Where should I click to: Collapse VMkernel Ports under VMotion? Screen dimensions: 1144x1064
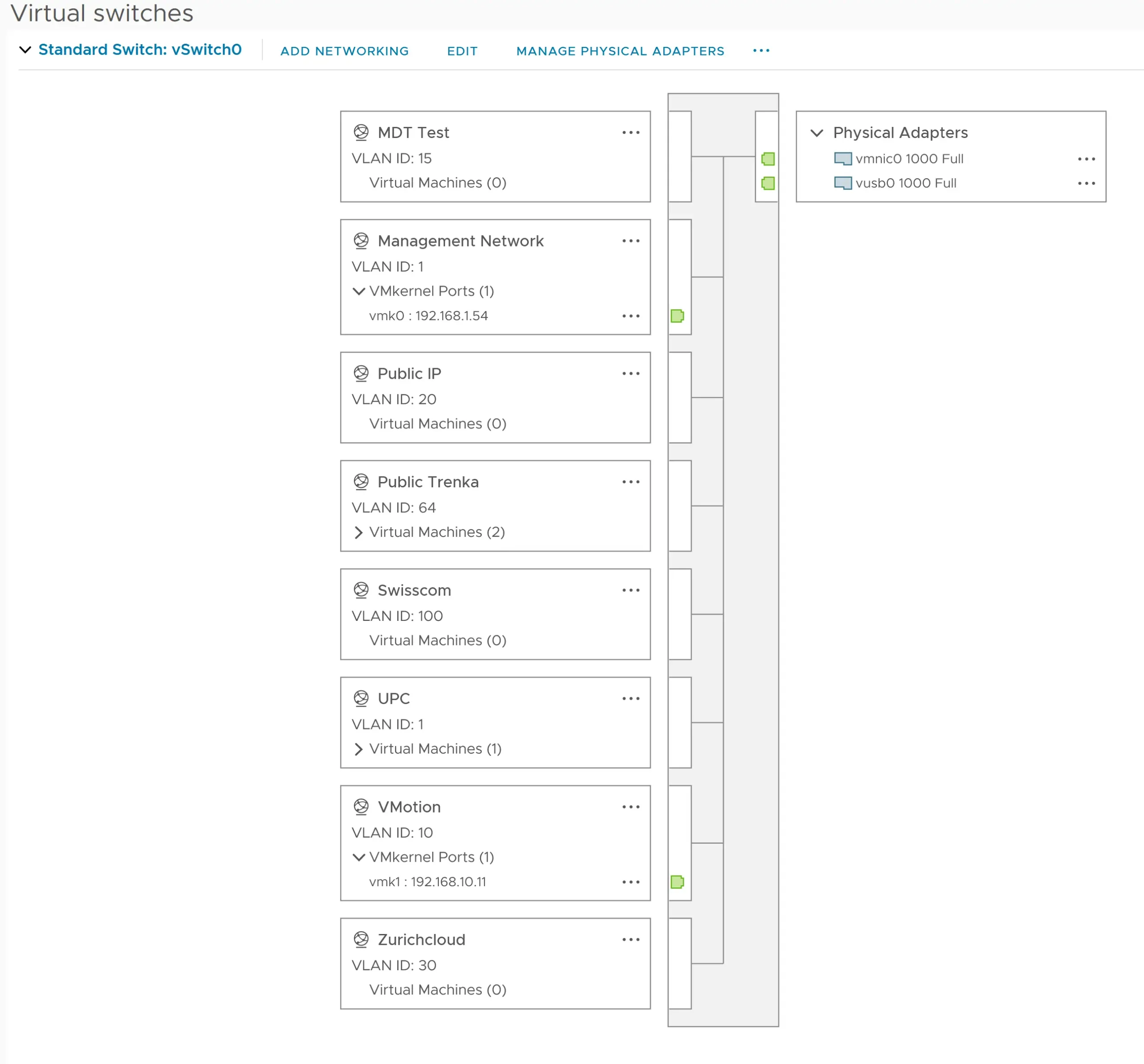click(358, 858)
